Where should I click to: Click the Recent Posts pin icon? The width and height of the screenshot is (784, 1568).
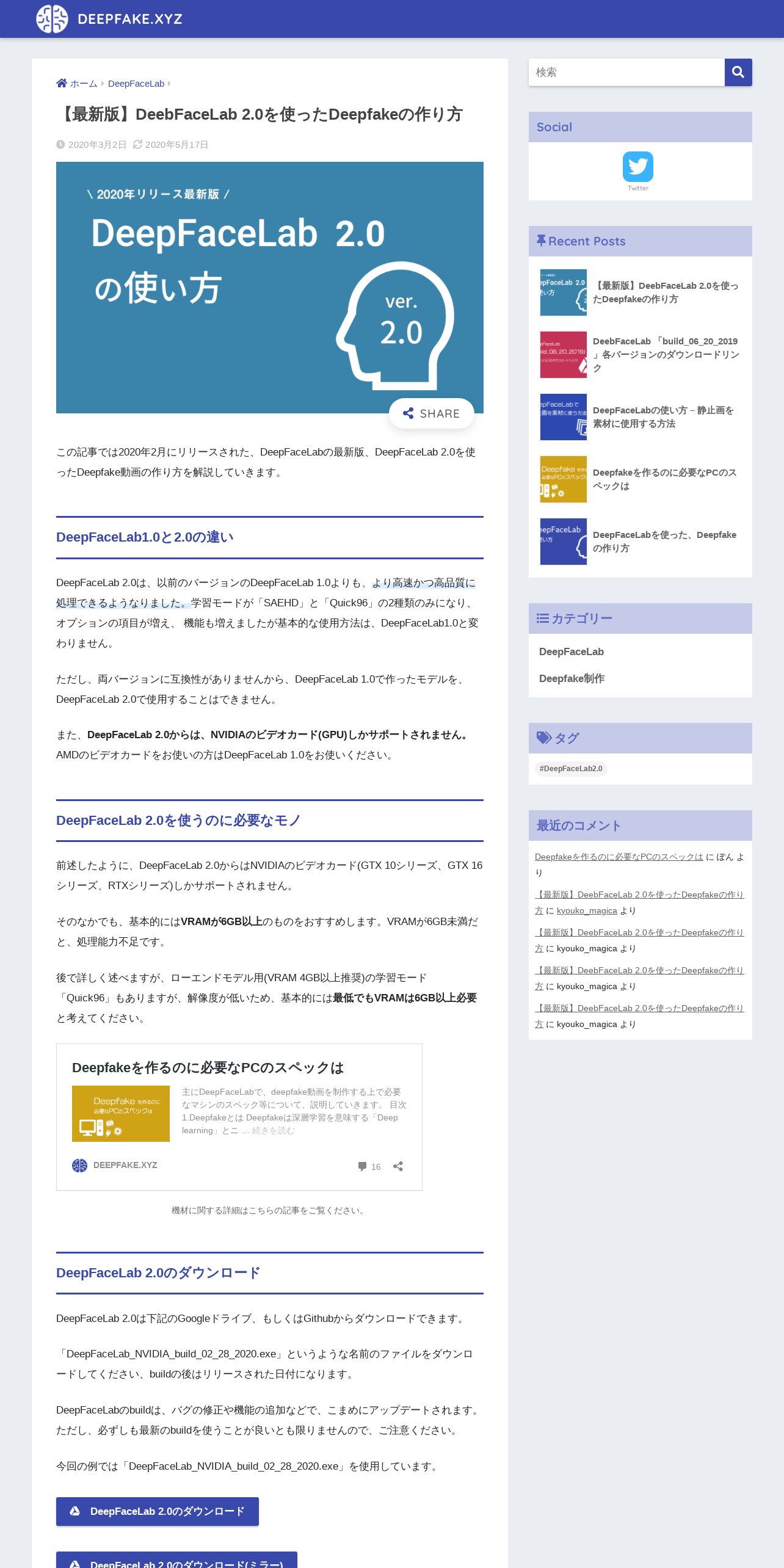[x=541, y=241]
